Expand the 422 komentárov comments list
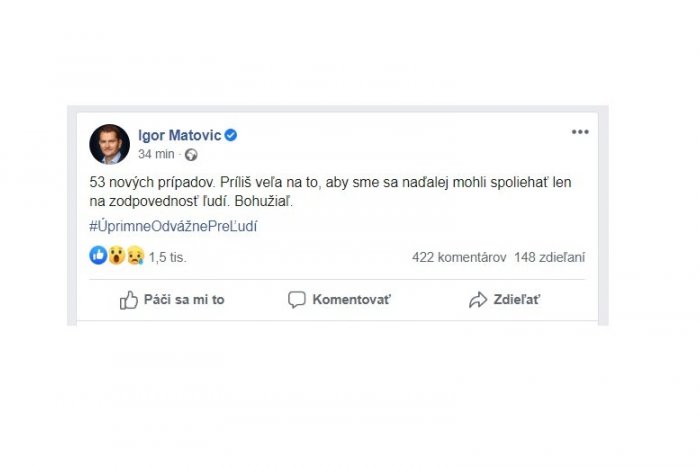Image resolution: width=700 pixels, height=467 pixels. point(459,257)
